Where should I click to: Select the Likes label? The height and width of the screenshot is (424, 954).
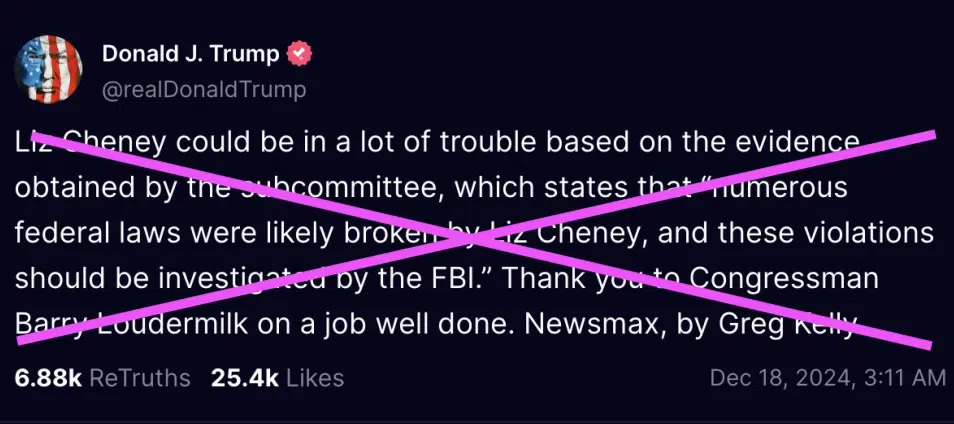[x=315, y=378]
